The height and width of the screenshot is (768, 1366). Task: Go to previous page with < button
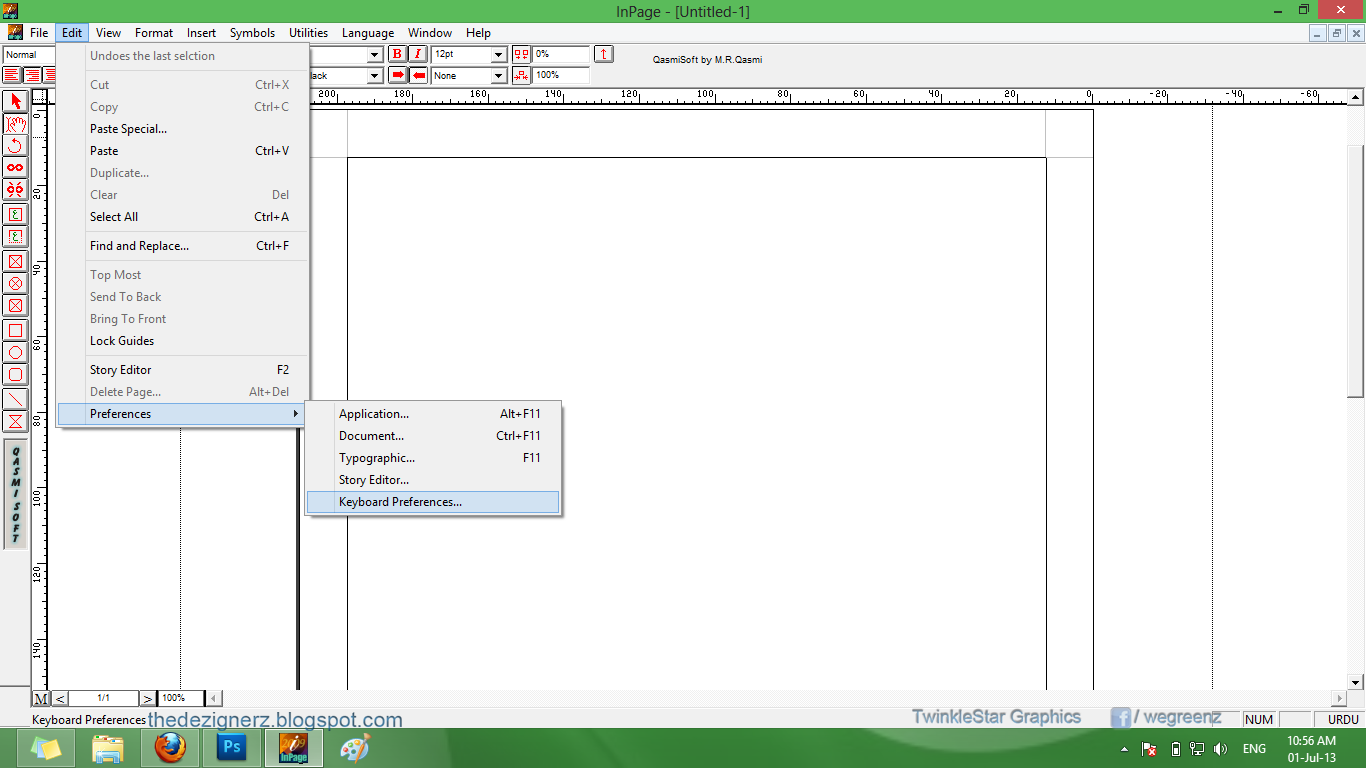[60, 698]
